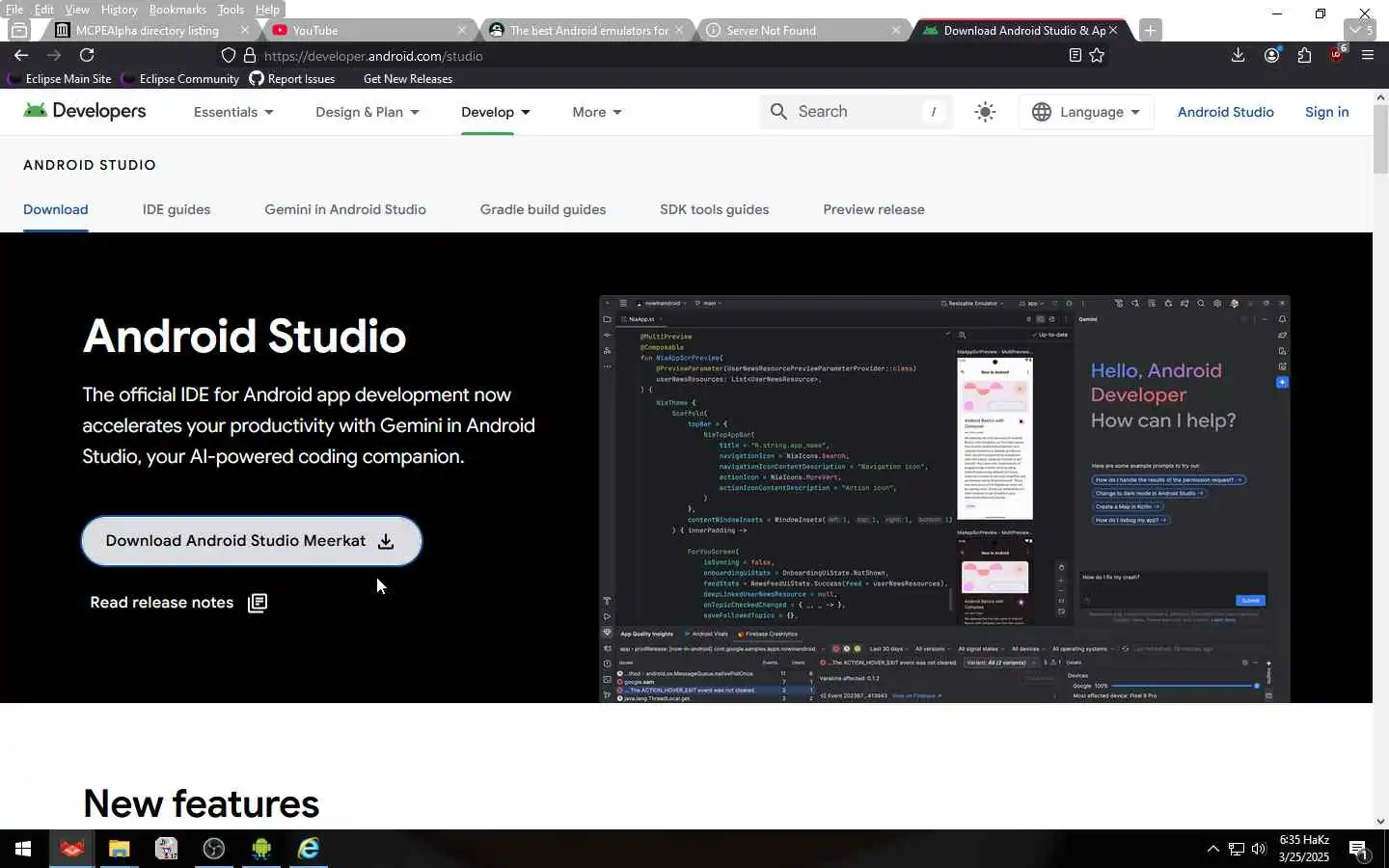Click the Android Studio header link
This screenshot has width=1389, height=868.
1225,112
